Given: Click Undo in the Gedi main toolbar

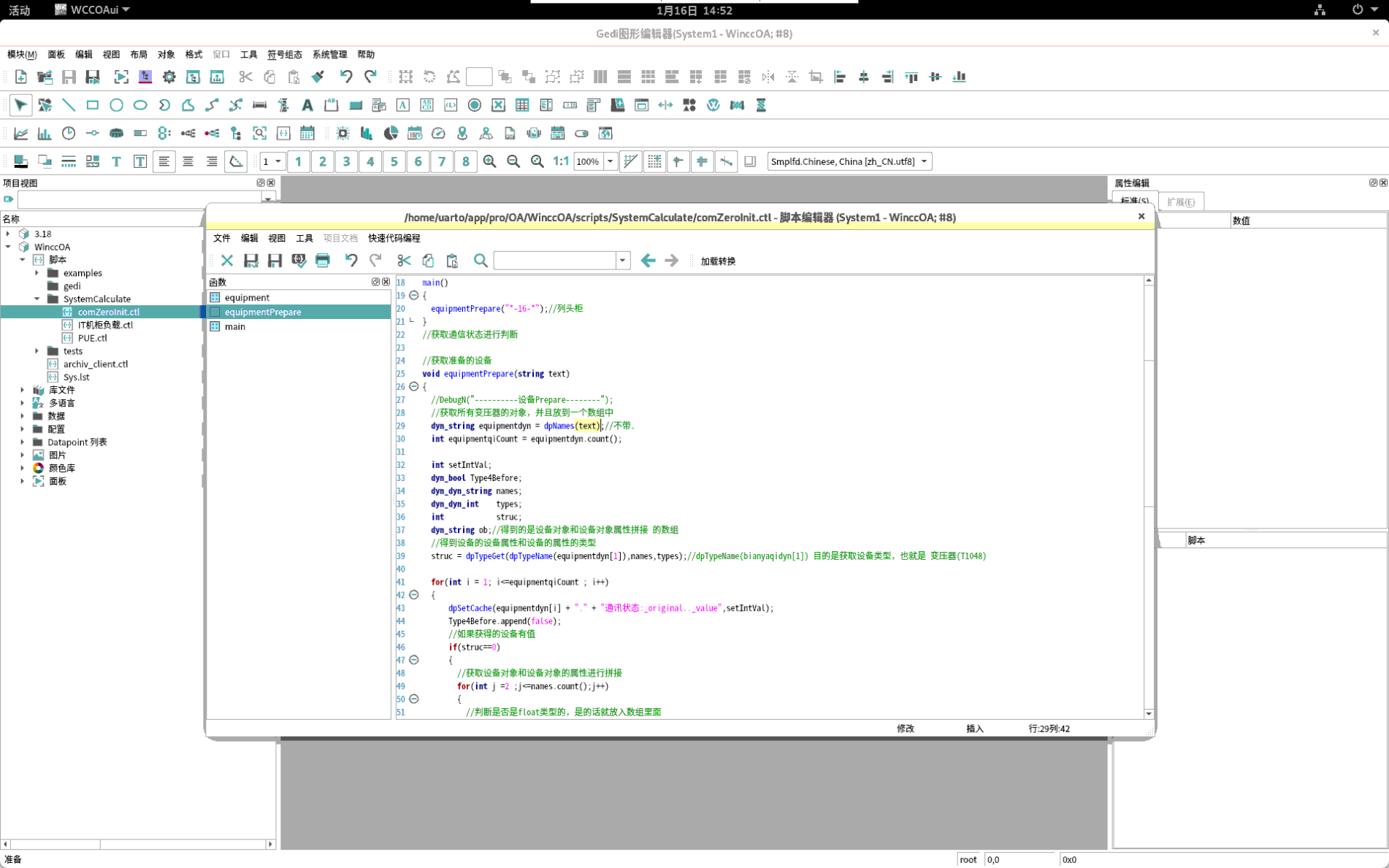Looking at the screenshot, I should pyautogui.click(x=346, y=77).
